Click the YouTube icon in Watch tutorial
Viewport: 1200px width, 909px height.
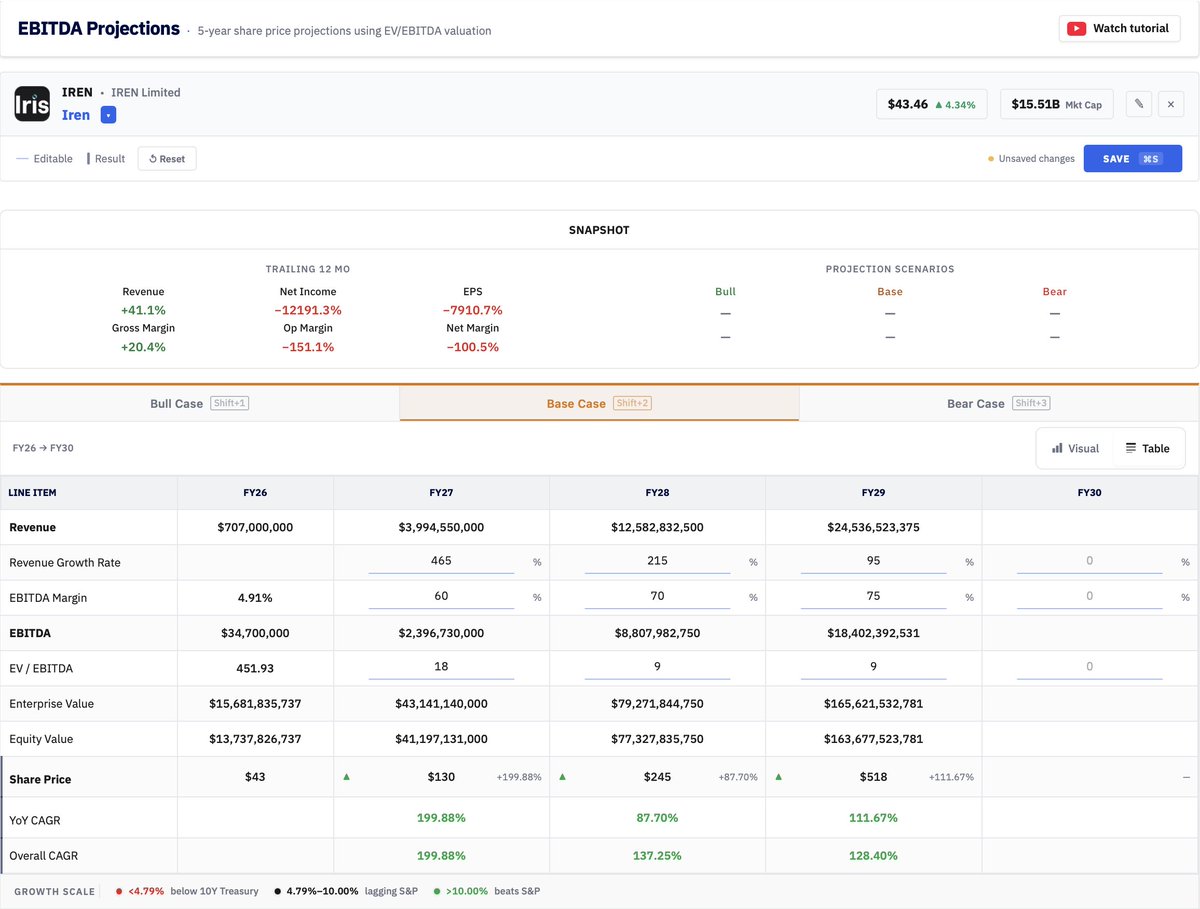click(1076, 28)
